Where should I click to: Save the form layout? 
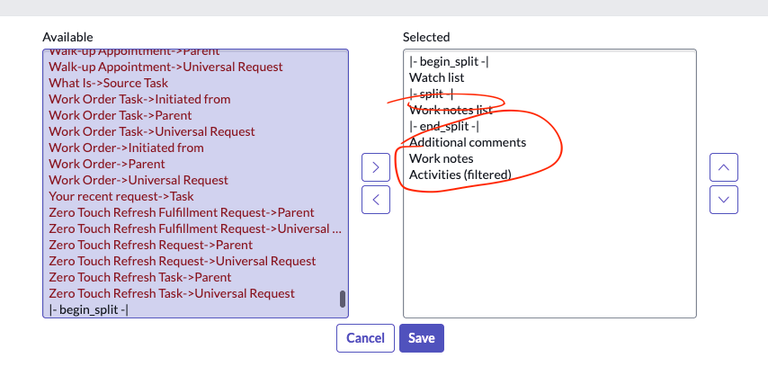[421, 338]
